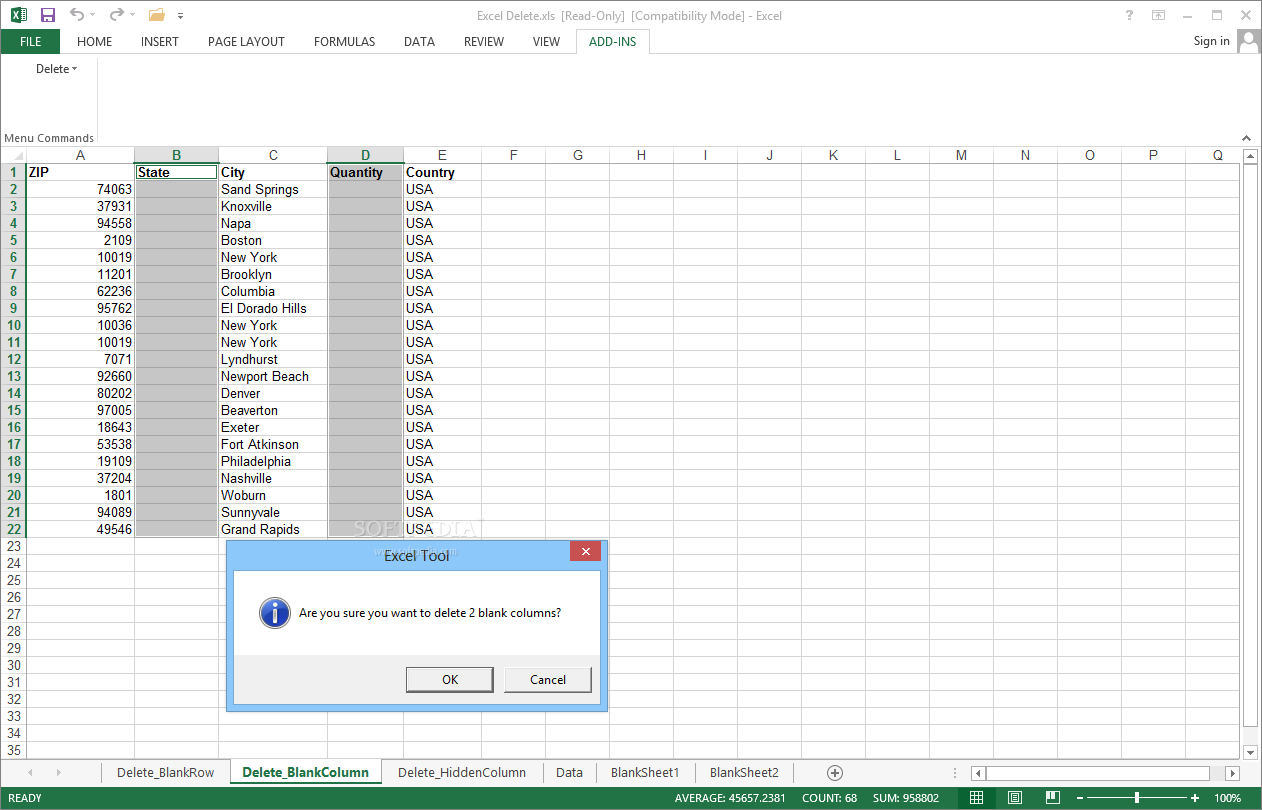
Task: Switch to the REVIEW ribbon tab
Action: click(x=484, y=42)
